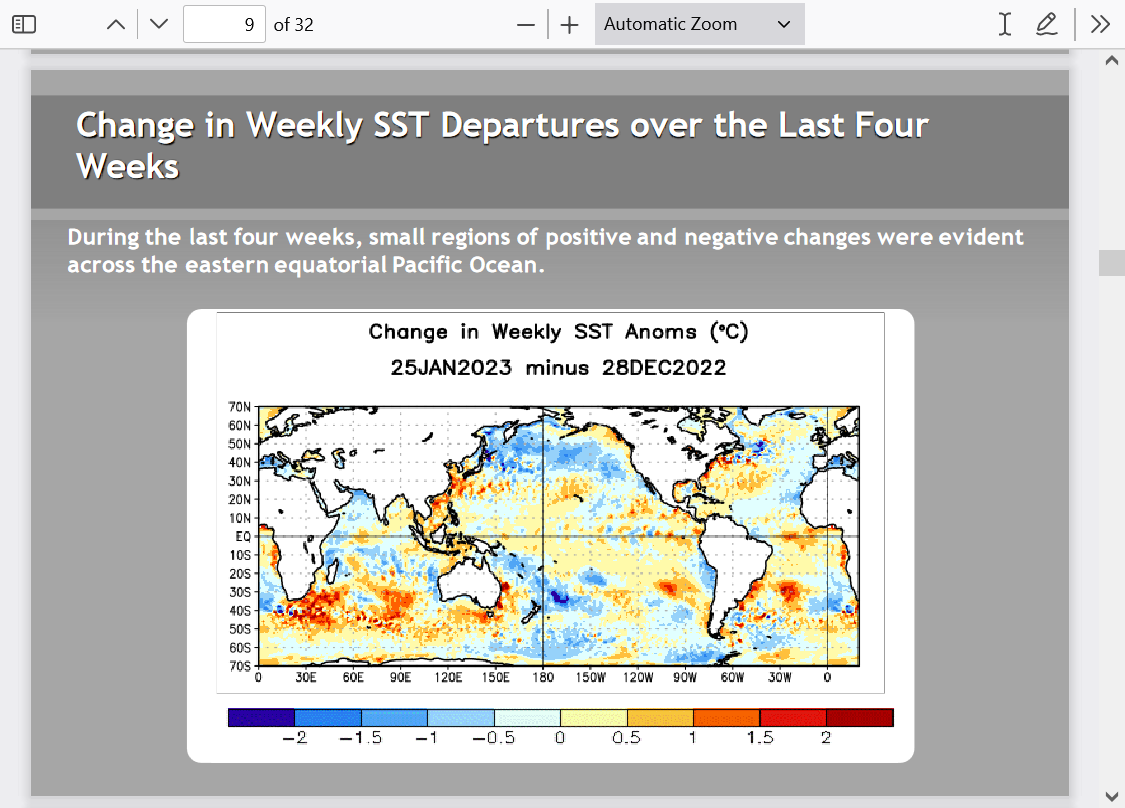Click the dark red colorbar segment past 2
Image resolution: width=1125 pixels, height=808 pixels.
(x=860, y=718)
